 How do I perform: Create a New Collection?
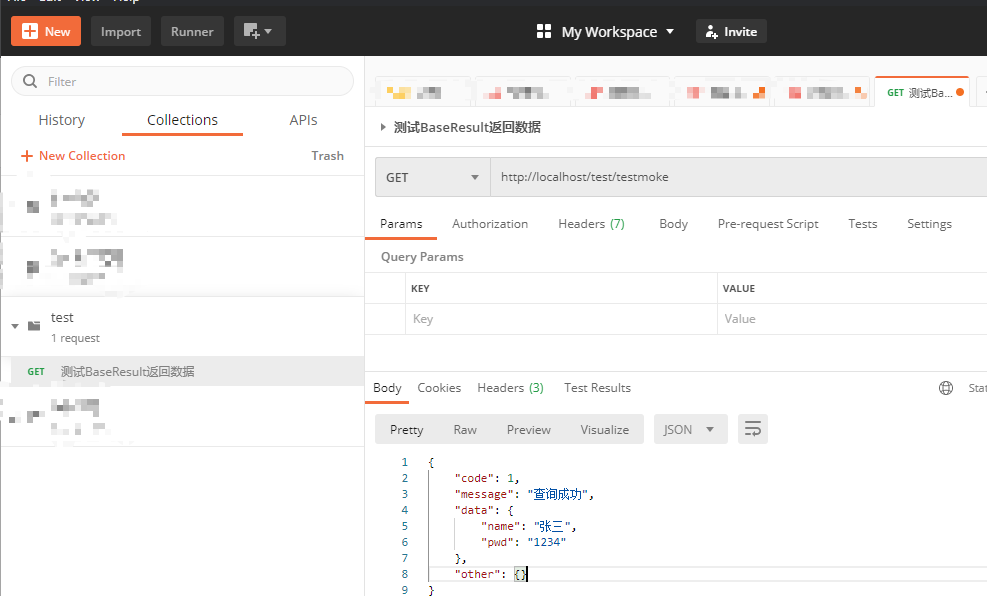point(73,155)
